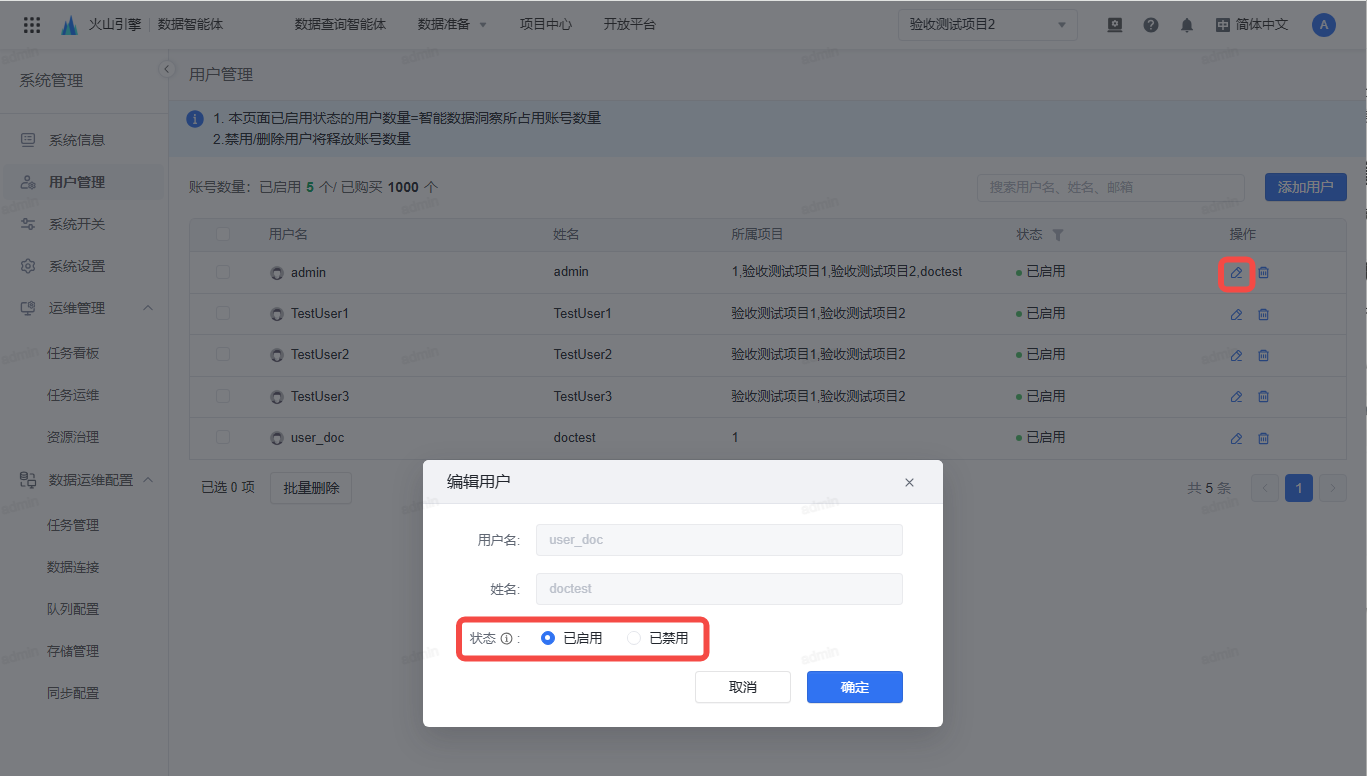Select the 已禁用 radio option

click(x=634, y=638)
